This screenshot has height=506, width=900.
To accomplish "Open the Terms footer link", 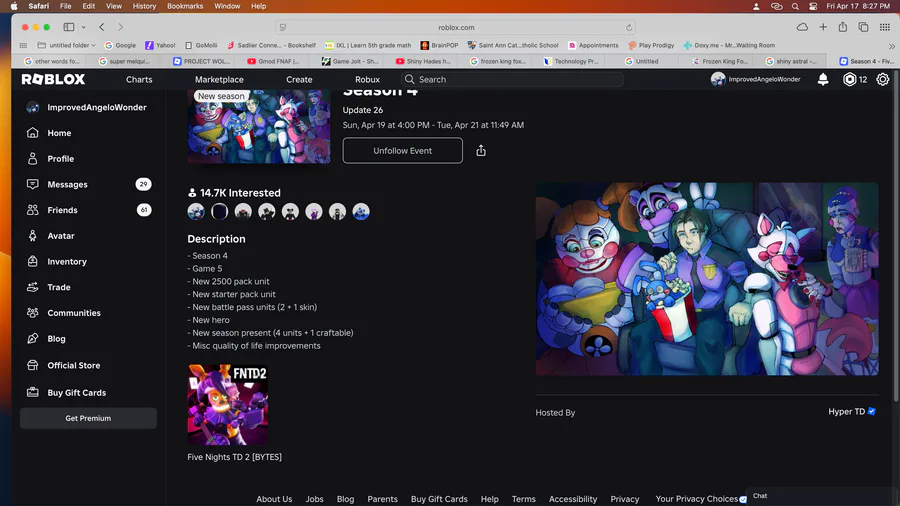I will pos(523,499).
